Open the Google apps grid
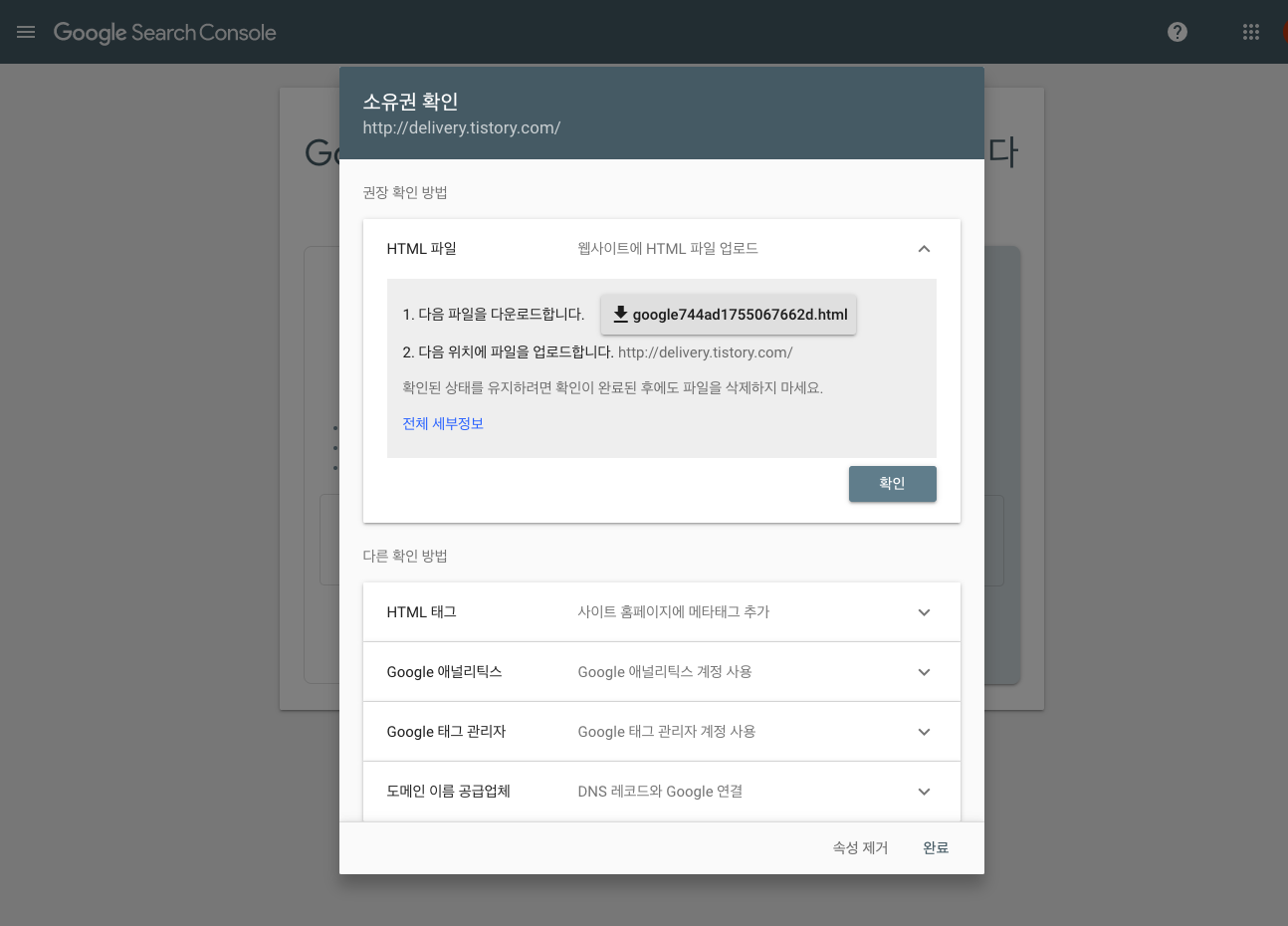This screenshot has height=926, width=1288. point(1251,32)
